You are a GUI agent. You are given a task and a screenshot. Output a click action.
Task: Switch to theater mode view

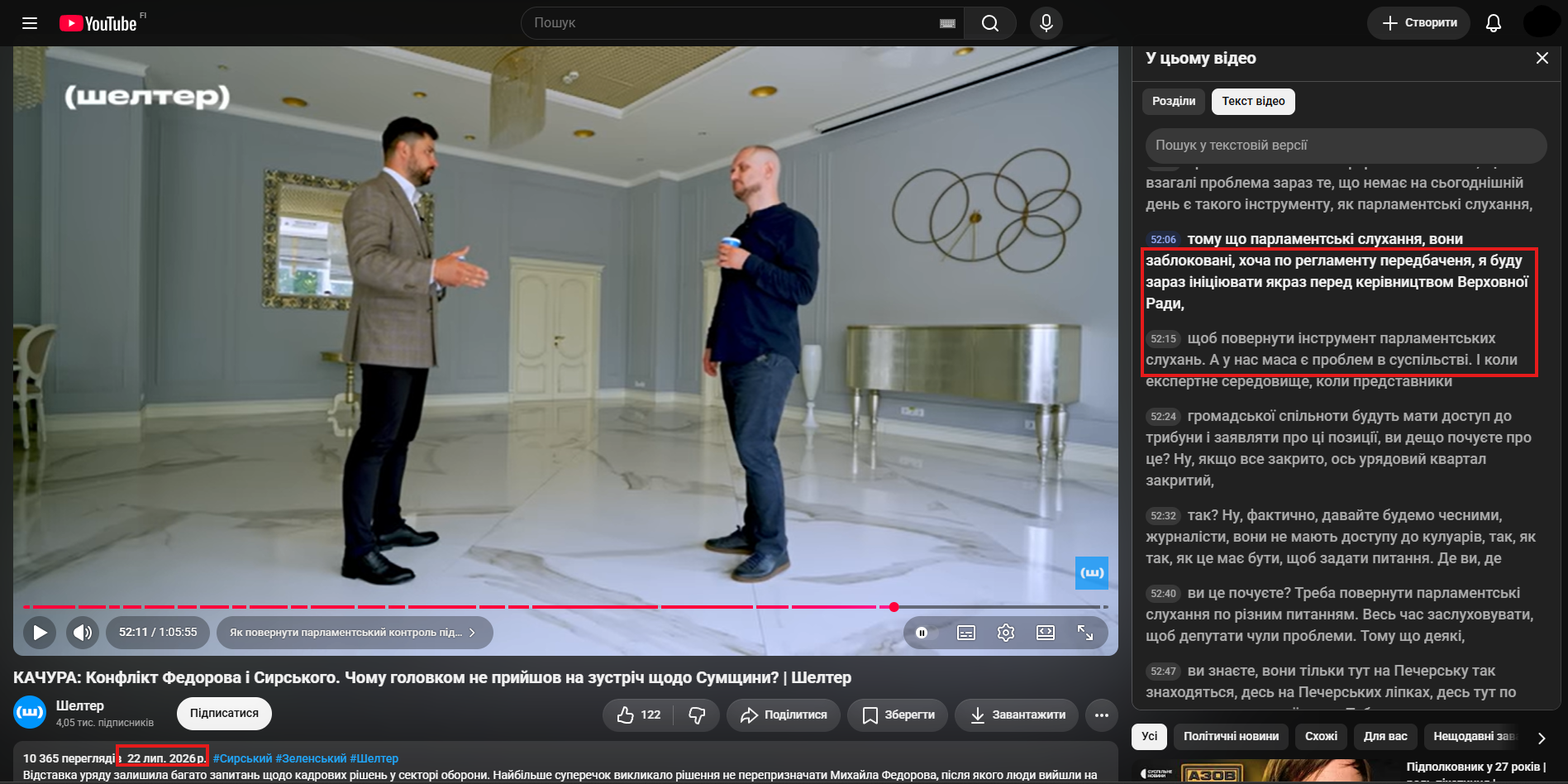click(1046, 633)
